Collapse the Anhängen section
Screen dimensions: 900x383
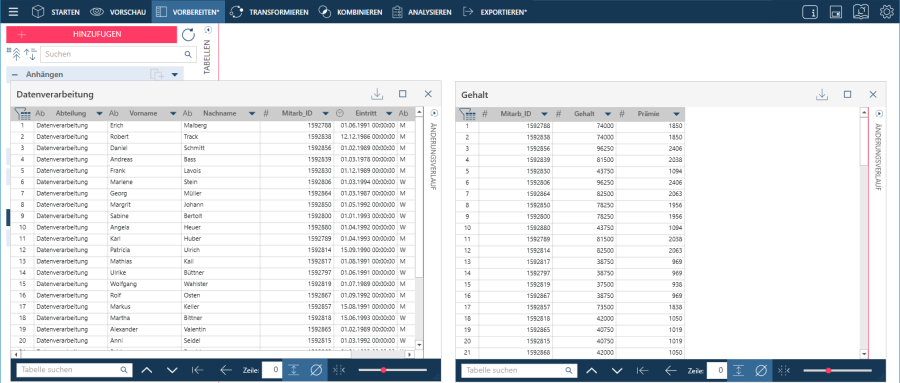click(x=15, y=75)
